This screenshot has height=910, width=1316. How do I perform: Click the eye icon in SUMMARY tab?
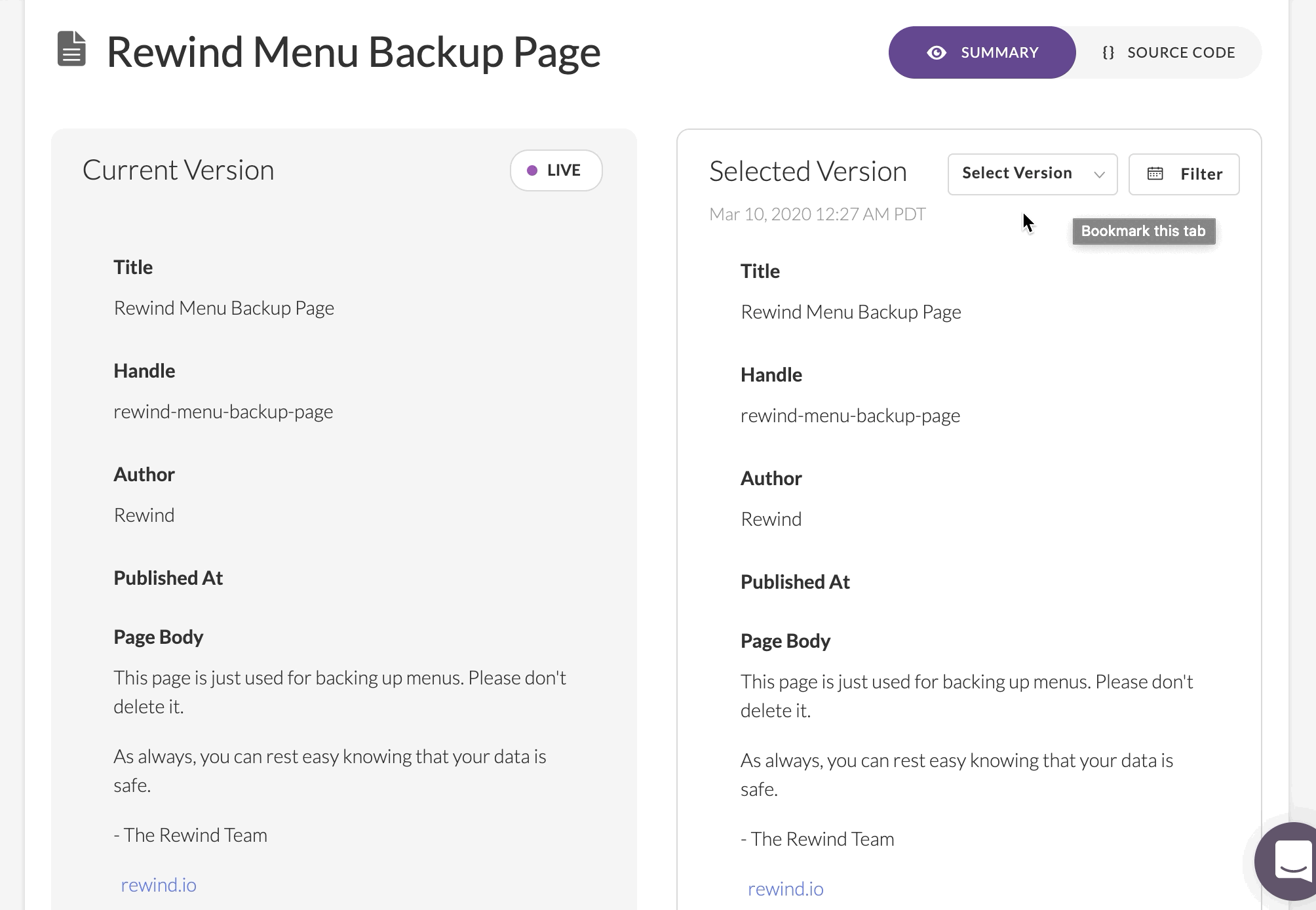click(937, 52)
